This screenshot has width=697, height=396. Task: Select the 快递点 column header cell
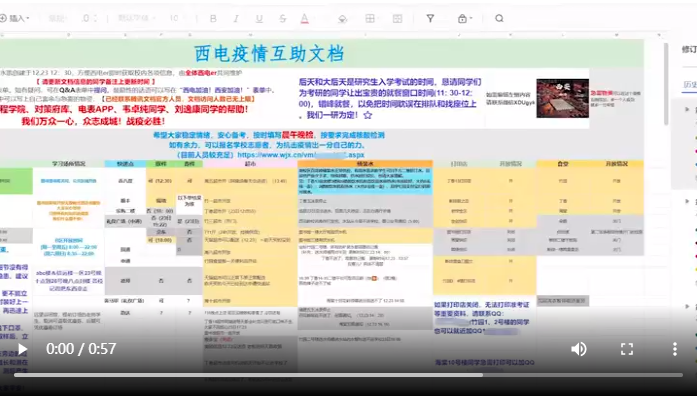125,164
